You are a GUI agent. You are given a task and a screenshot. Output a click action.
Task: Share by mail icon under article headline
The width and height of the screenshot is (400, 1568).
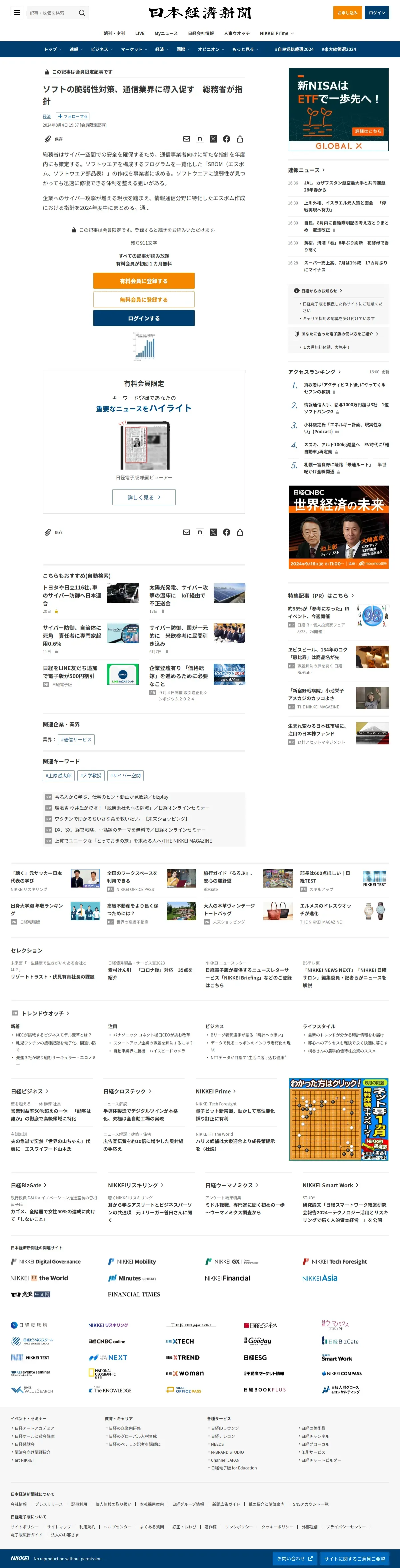click(186, 139)
